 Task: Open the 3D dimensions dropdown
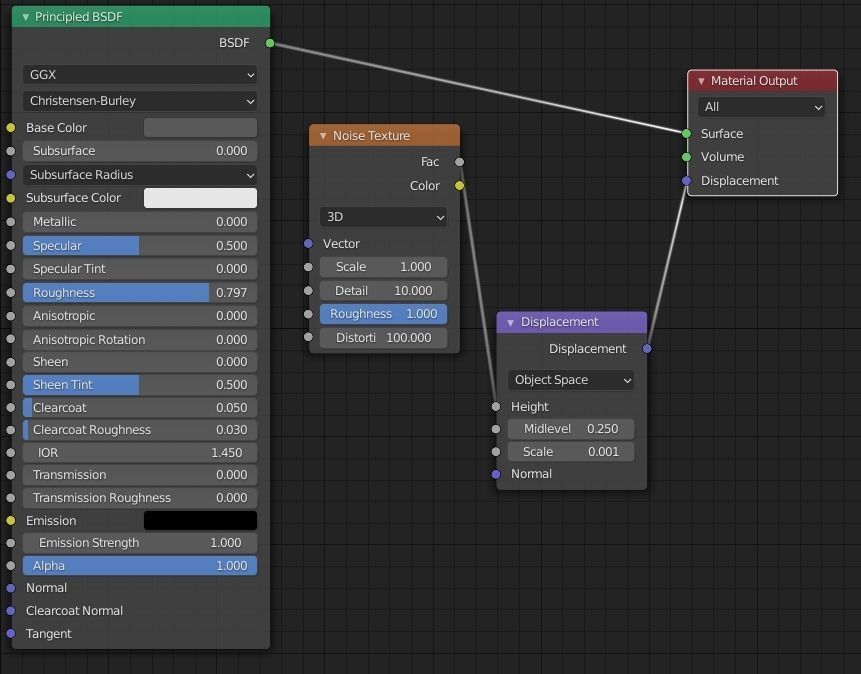coord(383,217)
